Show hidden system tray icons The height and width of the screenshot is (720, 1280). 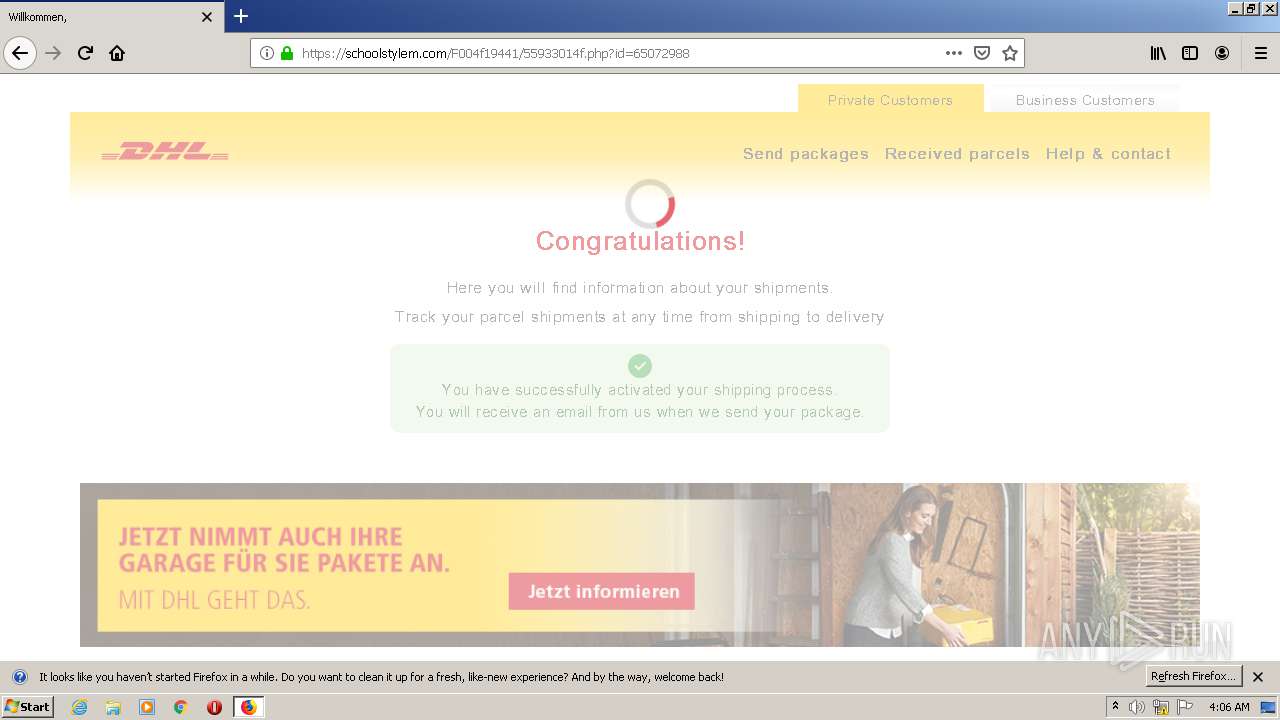[1115, 707]
